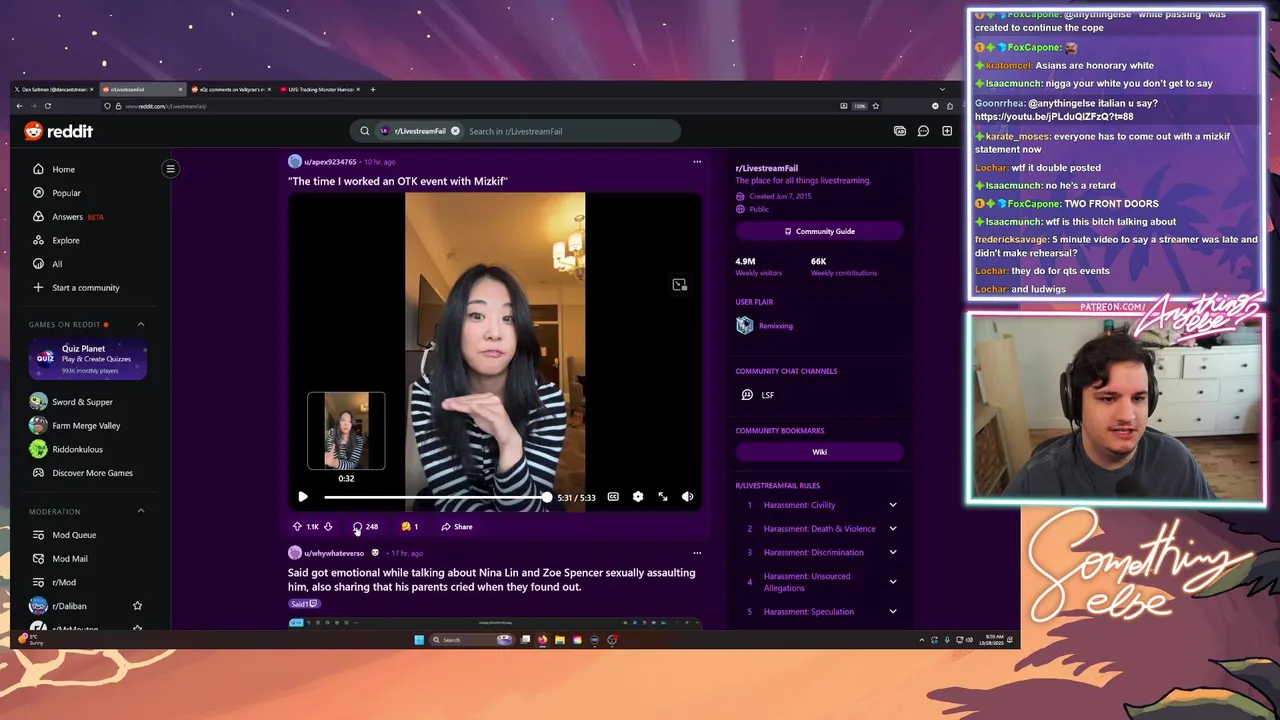Remove the r/LivestreamFail search filter chip
Viewport: 1280px width, 720px height.
455,131
